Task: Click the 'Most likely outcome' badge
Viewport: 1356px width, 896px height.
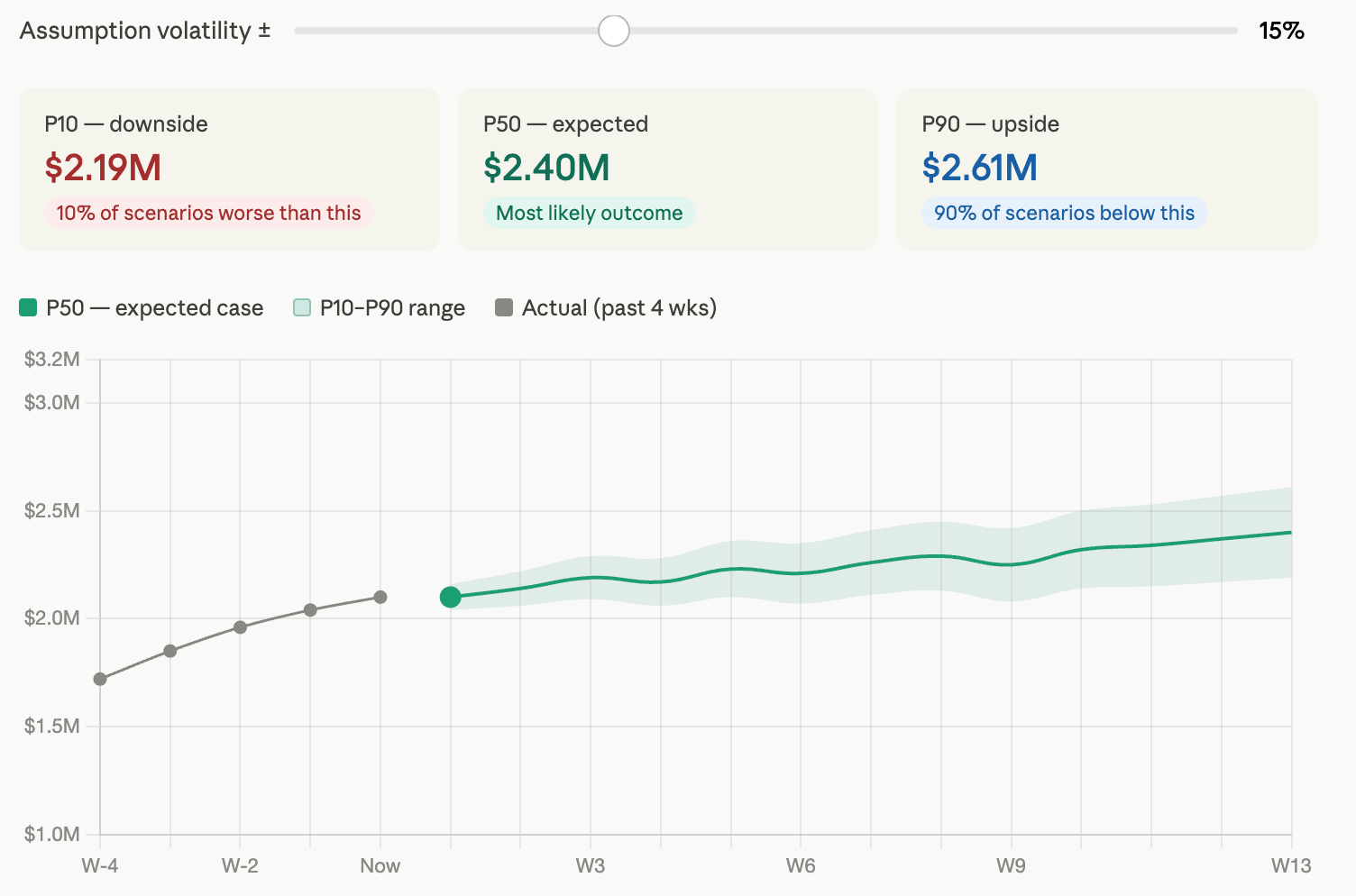Action: (589, 213)
